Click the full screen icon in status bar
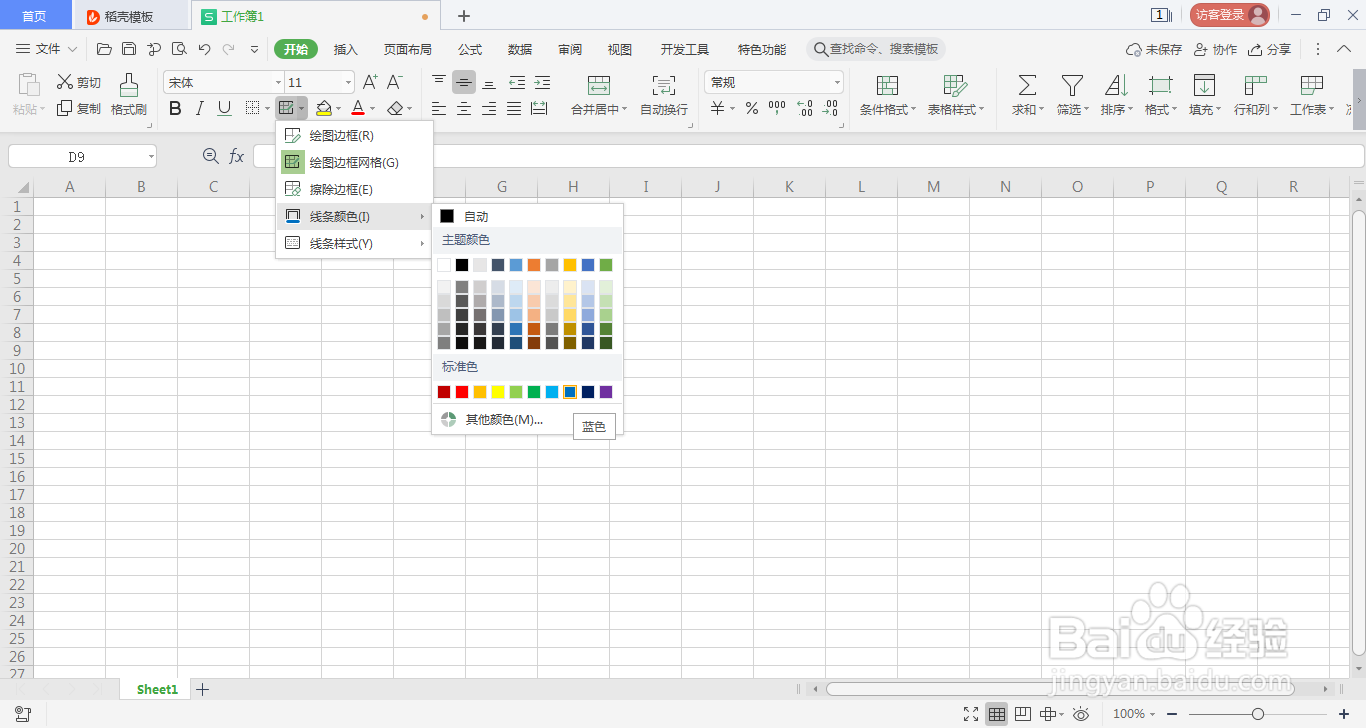This screenshot has height=728, width=1366. 971,714
